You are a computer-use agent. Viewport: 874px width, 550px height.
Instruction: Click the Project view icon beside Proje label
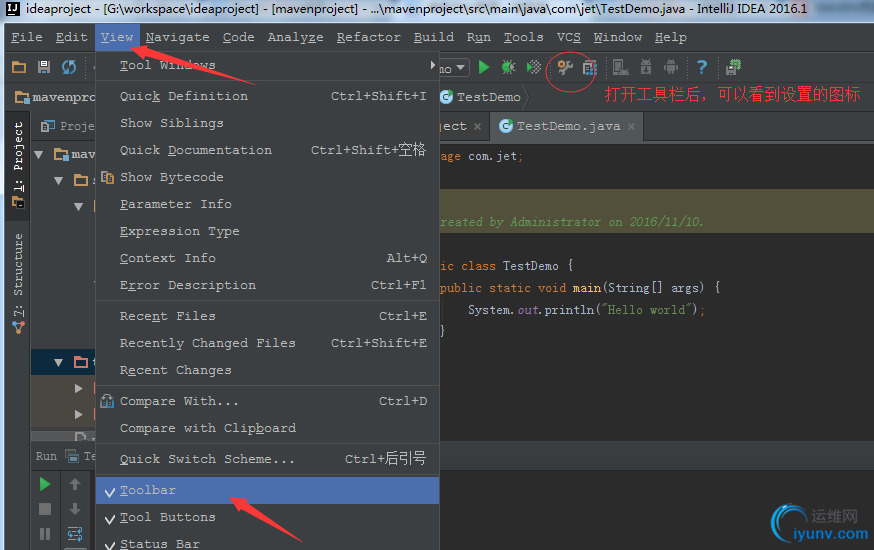click(48, 126)
